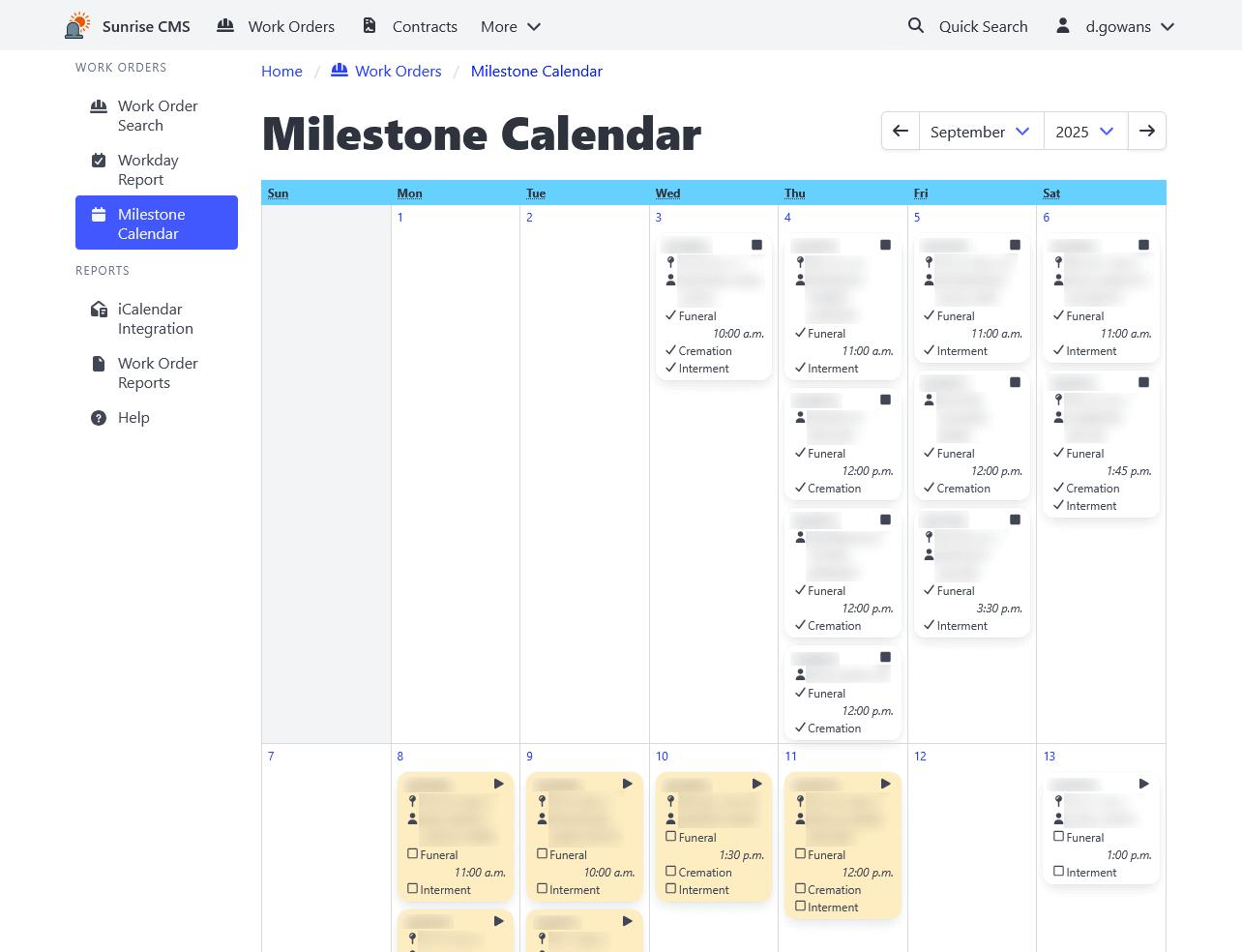This screenshot has width=1242, height=952.
Task: Toggle the Interment checkbox on September 10
Action: pos(671,889)
